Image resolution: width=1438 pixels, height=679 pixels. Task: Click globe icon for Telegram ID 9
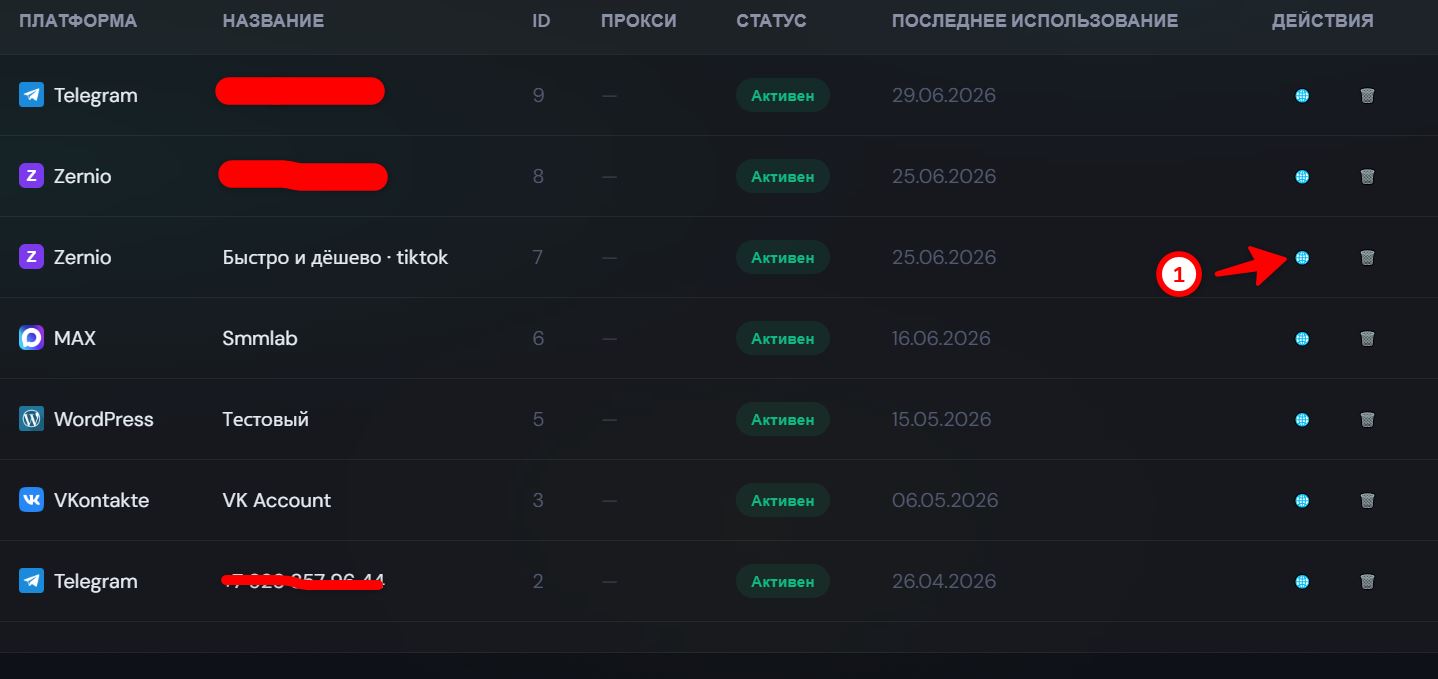pos(1302,95)
